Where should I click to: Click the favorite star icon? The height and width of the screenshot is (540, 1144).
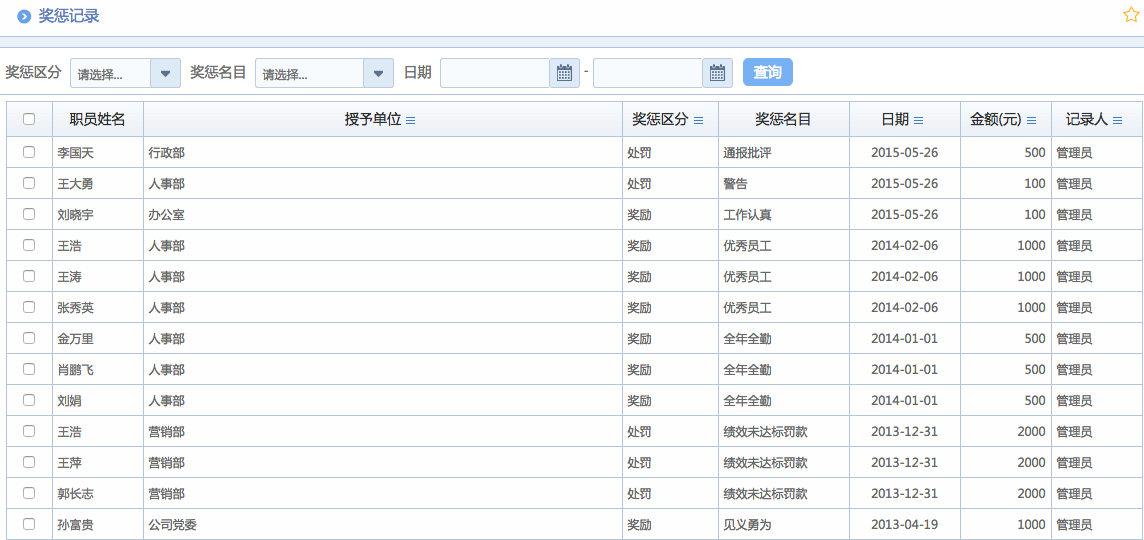click(x=1131, y=15)
